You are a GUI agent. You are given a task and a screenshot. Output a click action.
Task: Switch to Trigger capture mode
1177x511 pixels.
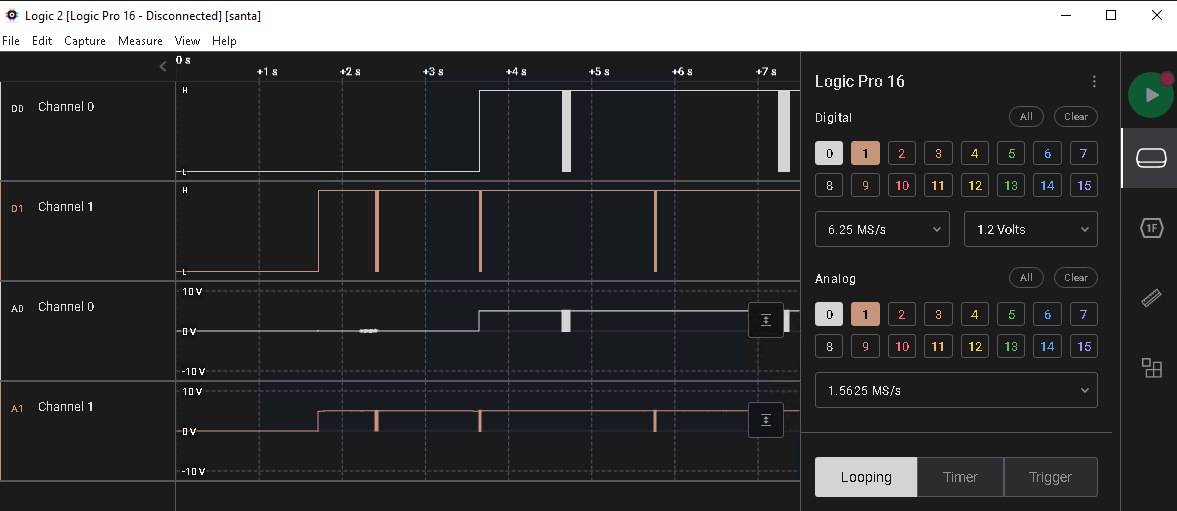click(x=1050, y=477)
